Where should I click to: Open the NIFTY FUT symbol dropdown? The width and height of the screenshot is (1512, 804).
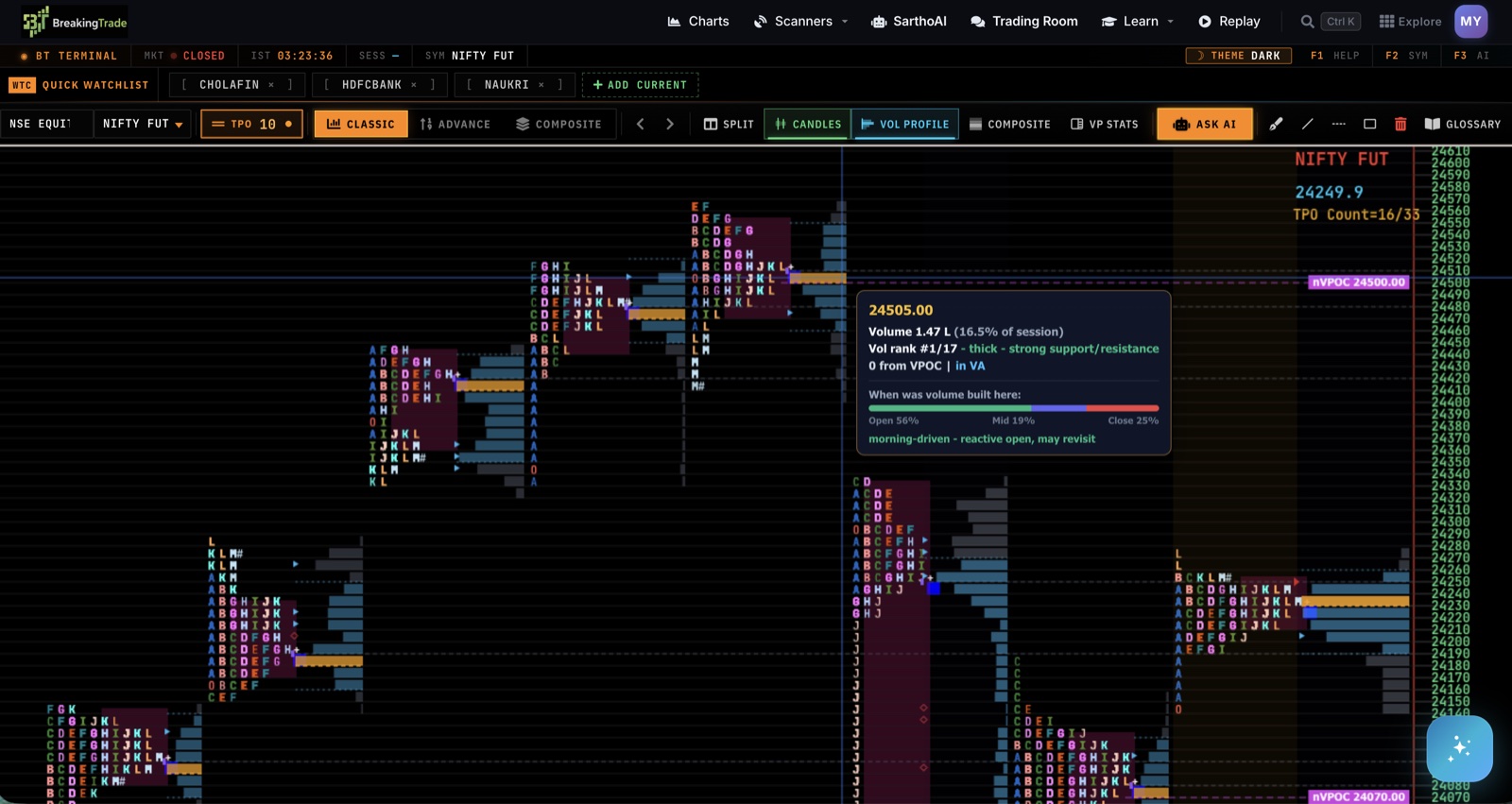point(143,124)
